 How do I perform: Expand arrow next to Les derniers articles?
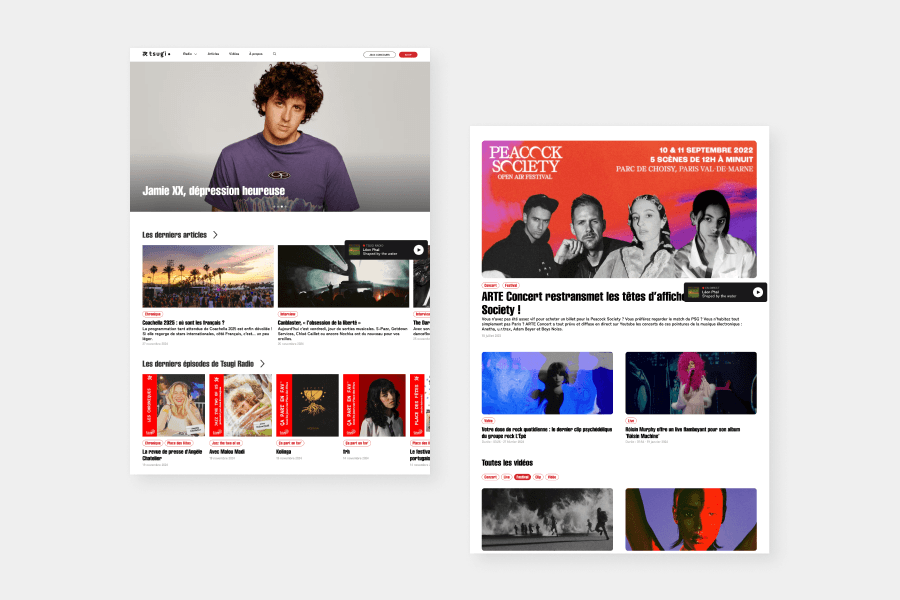point(215,235)
